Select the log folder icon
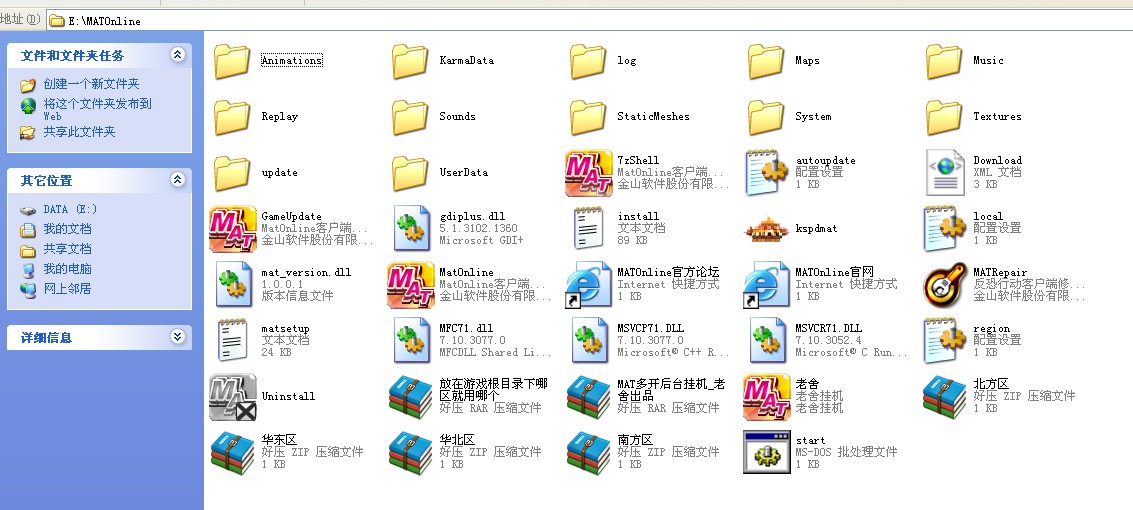The height and width of the screenshot is (510, 1133). coord(587,61)
